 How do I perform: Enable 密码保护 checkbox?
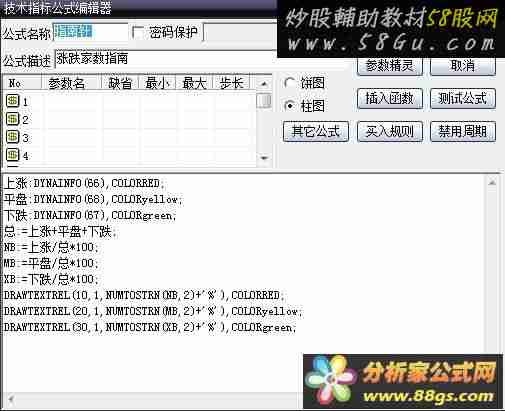(x=137, y=32)
